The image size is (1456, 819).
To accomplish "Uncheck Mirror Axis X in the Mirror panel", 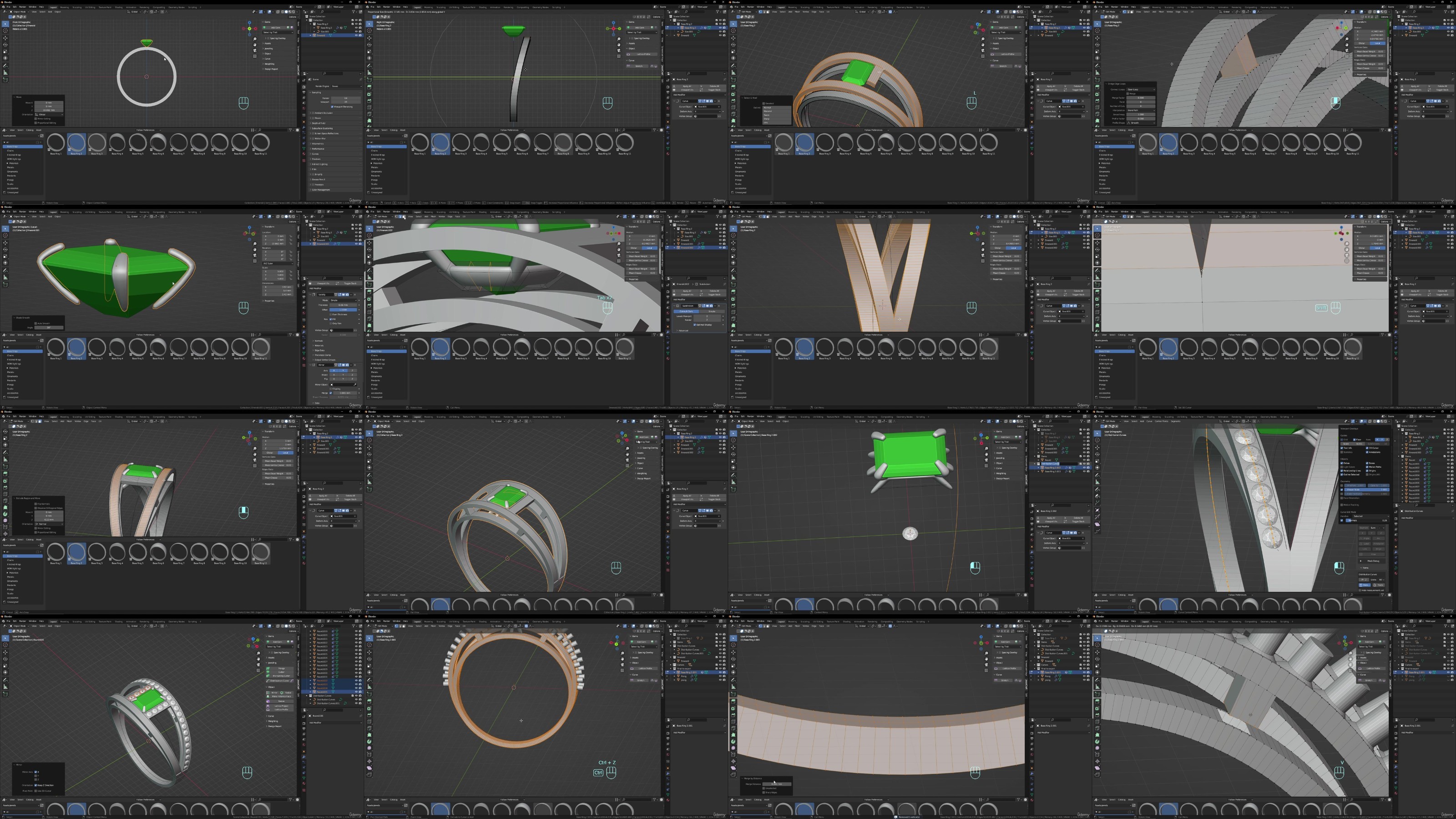I will click(35, 772).
